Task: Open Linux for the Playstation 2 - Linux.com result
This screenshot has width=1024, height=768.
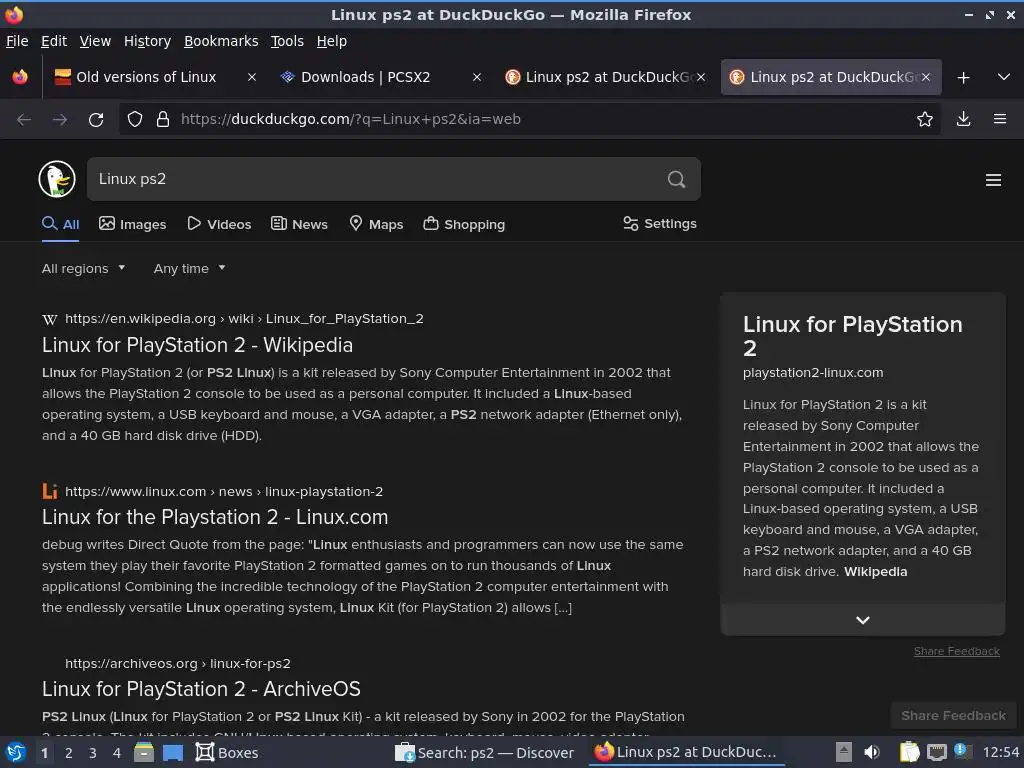Action: coord(215,517)
